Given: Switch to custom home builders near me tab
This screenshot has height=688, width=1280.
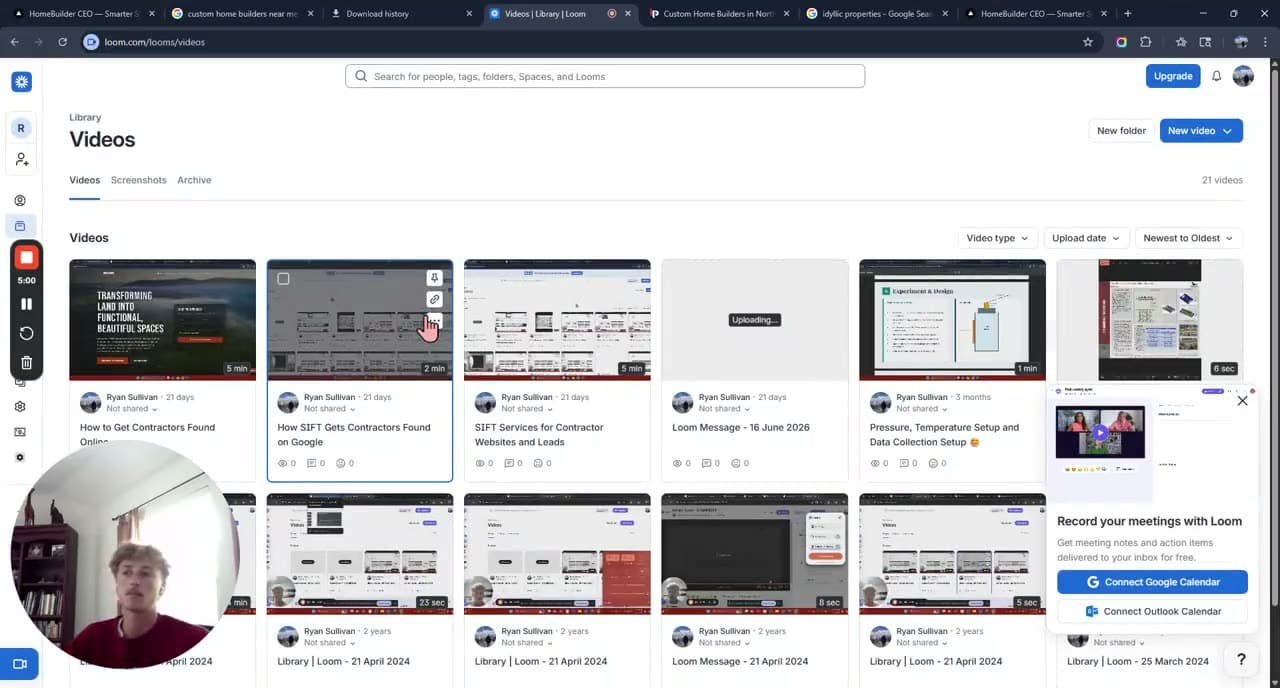Looking at the screenshot, I should [x=242, y=14].
